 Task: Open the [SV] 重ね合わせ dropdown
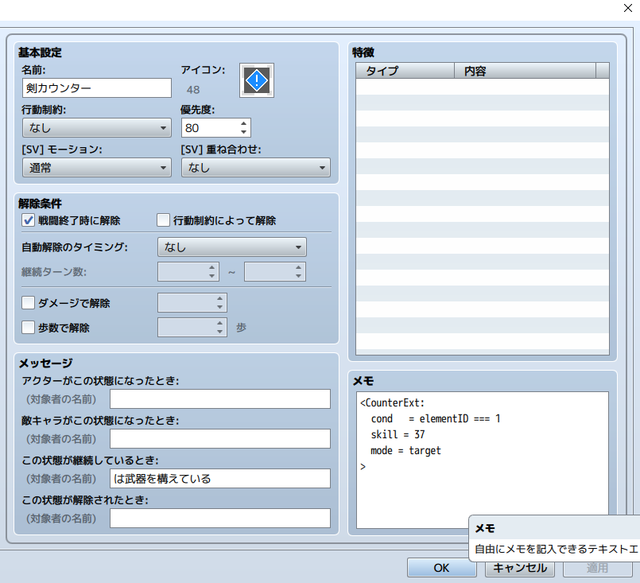pyautogui.click(x=256, y=168)
